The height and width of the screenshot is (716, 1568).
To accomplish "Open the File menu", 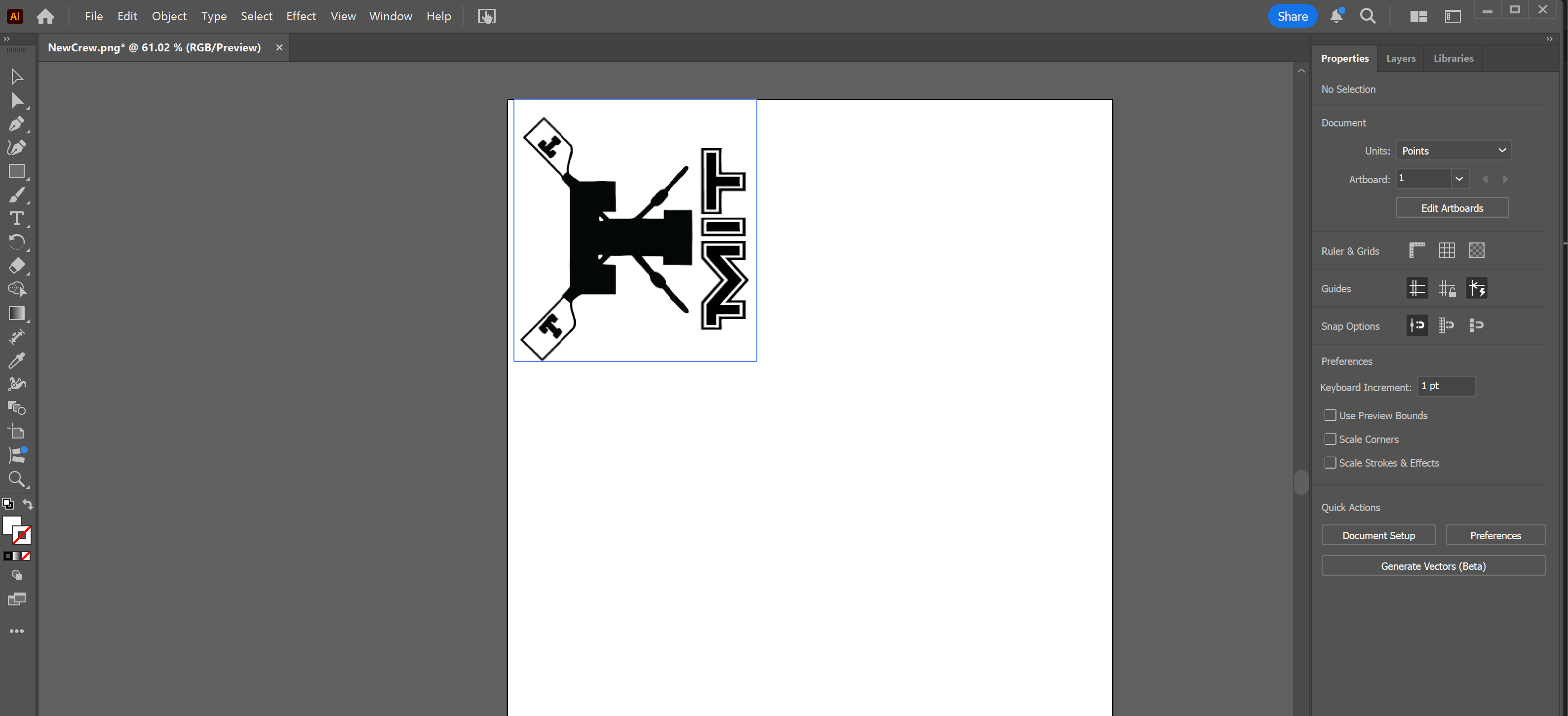I will (94, 16).
